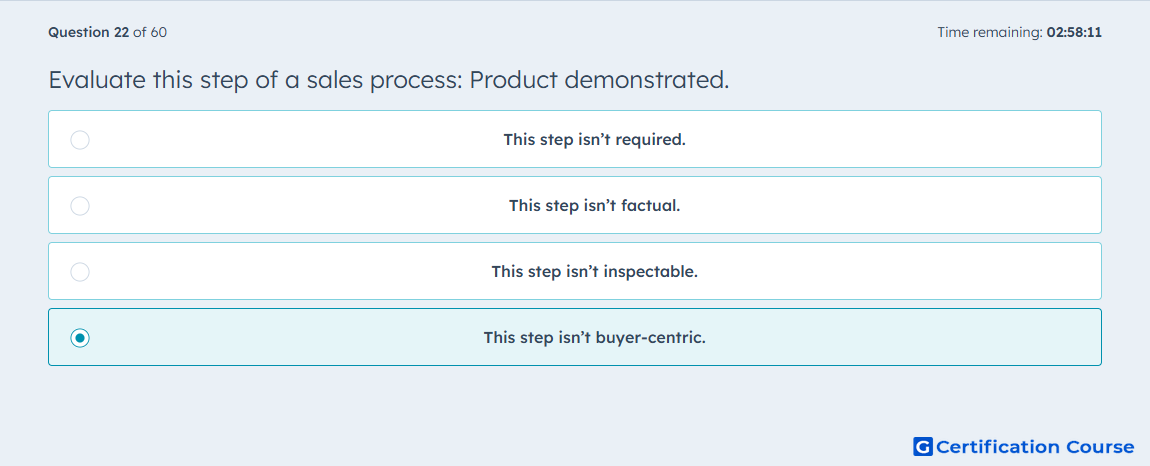Image resolution: width=1150 pixels, height=466 pixels.
Task: Click the blue G logo icon
Action: 923,446
